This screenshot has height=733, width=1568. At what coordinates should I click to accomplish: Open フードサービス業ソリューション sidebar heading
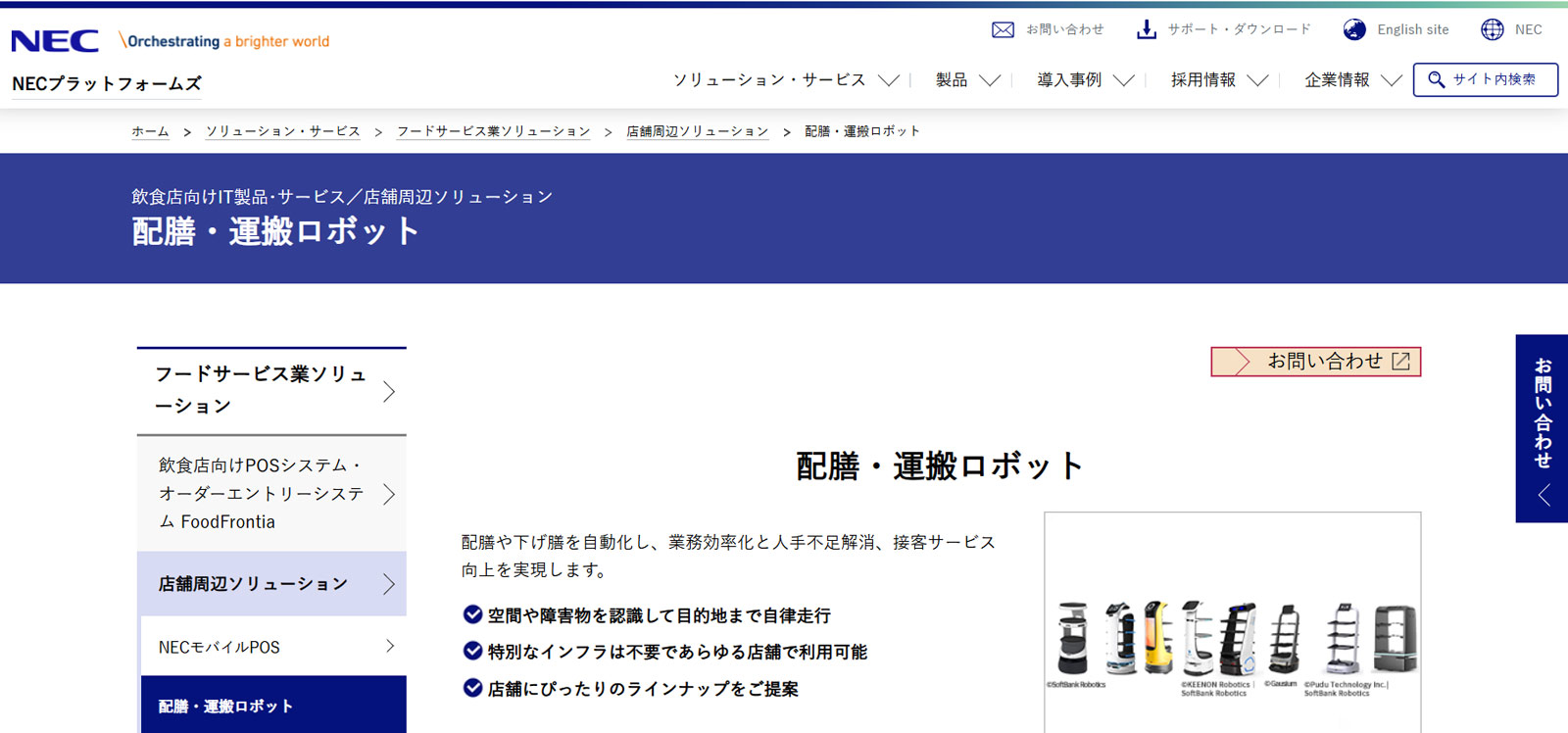tap(271, 391)
